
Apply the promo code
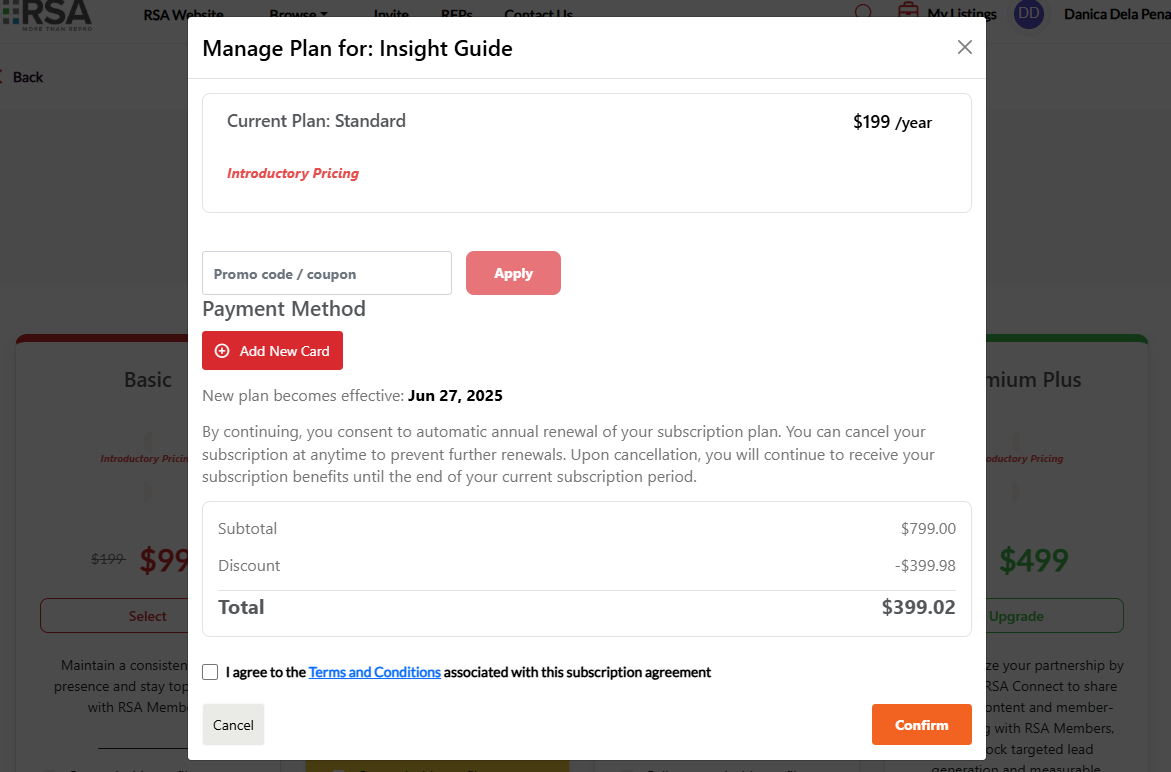pos(513,273)
